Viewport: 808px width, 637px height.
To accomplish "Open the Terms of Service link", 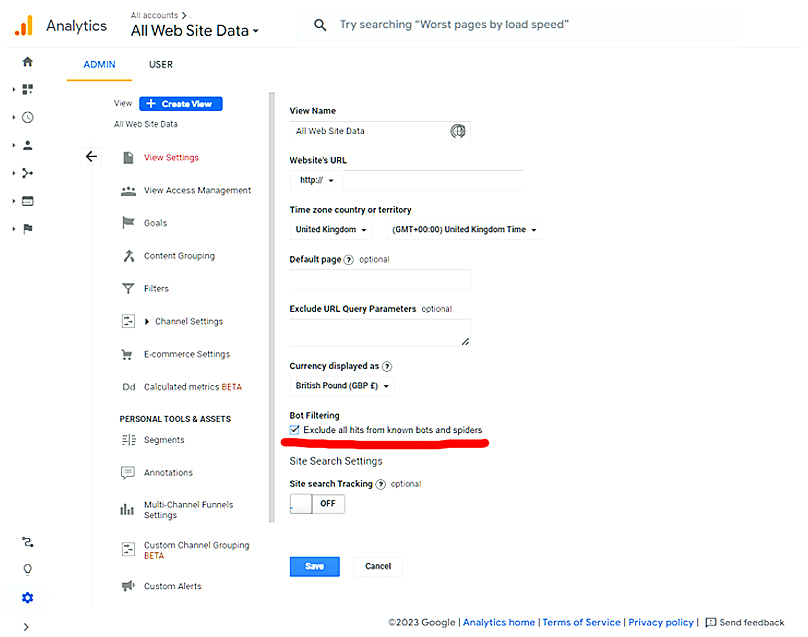I will 582,623.
